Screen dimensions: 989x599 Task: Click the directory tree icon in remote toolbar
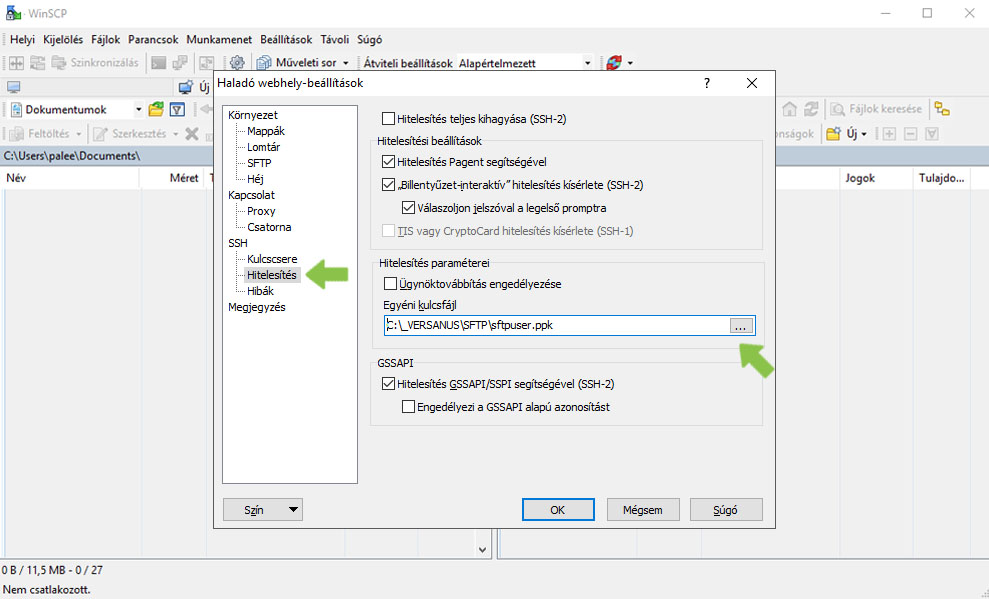click(x=942, y=109)
